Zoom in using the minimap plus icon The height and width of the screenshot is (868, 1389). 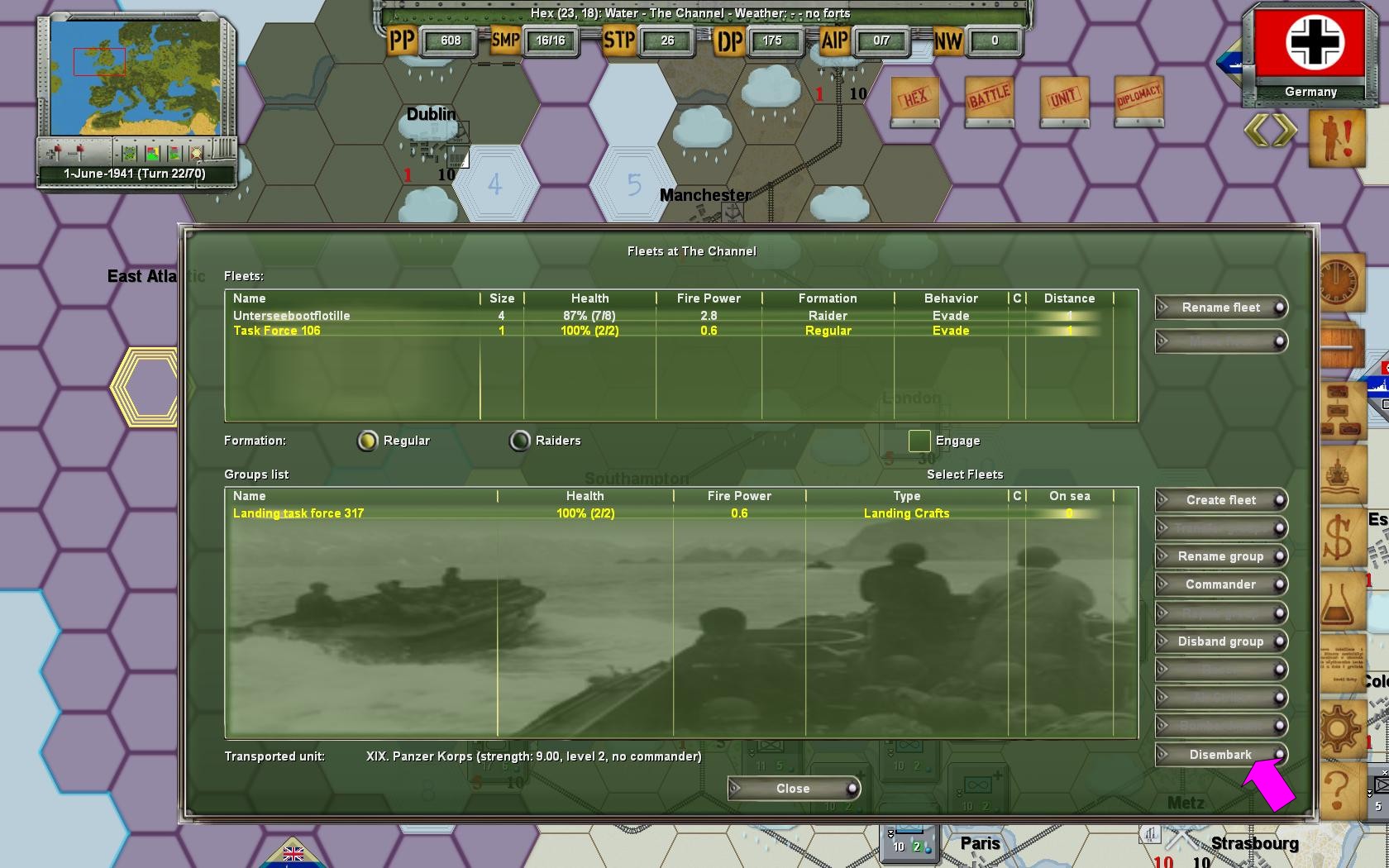point(54,153)
